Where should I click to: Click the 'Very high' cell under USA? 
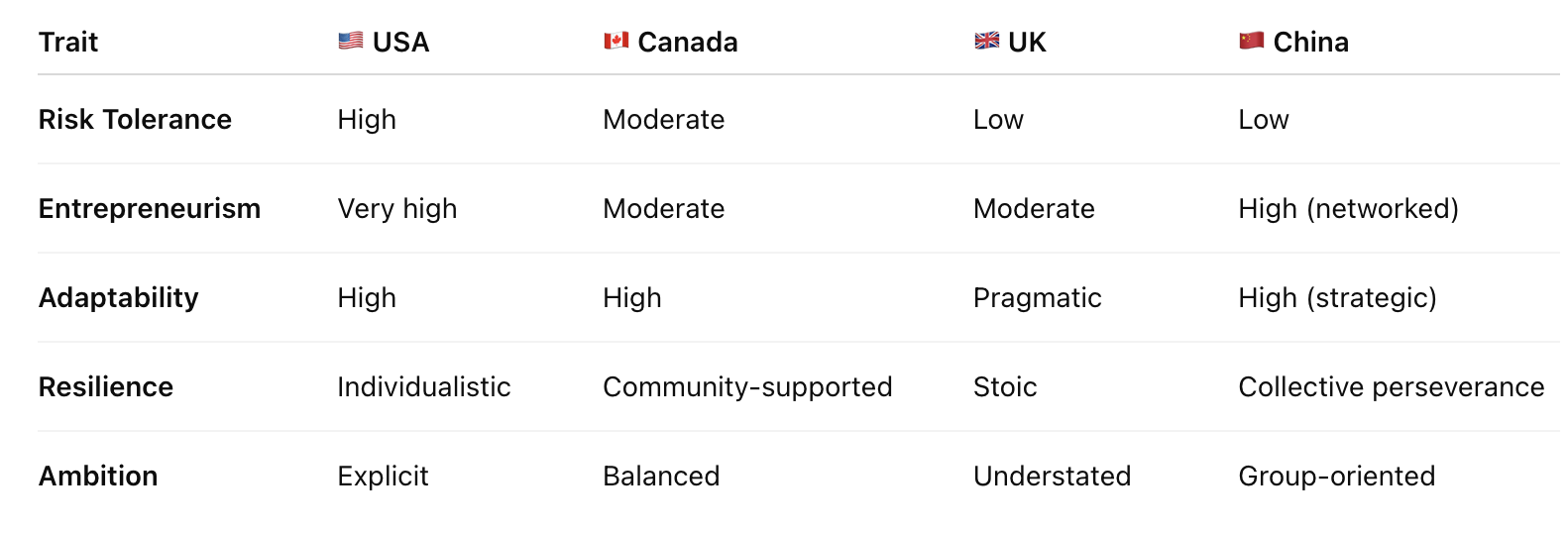(397, 208)
